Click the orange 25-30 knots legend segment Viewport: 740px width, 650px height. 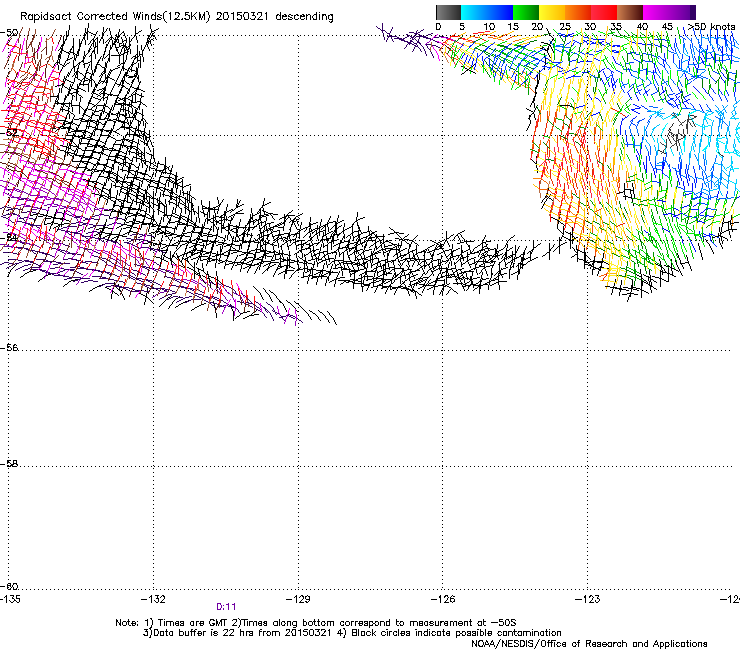[x=578, y=12]
